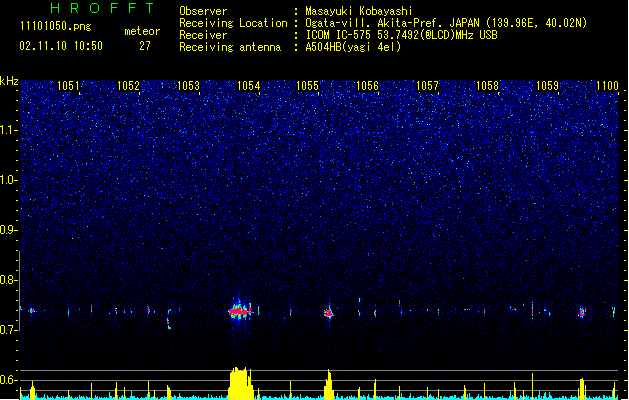Click the 1.0 kHz frequency label
The width and height of the screenshot is (629, 400).
click(8, 180)
